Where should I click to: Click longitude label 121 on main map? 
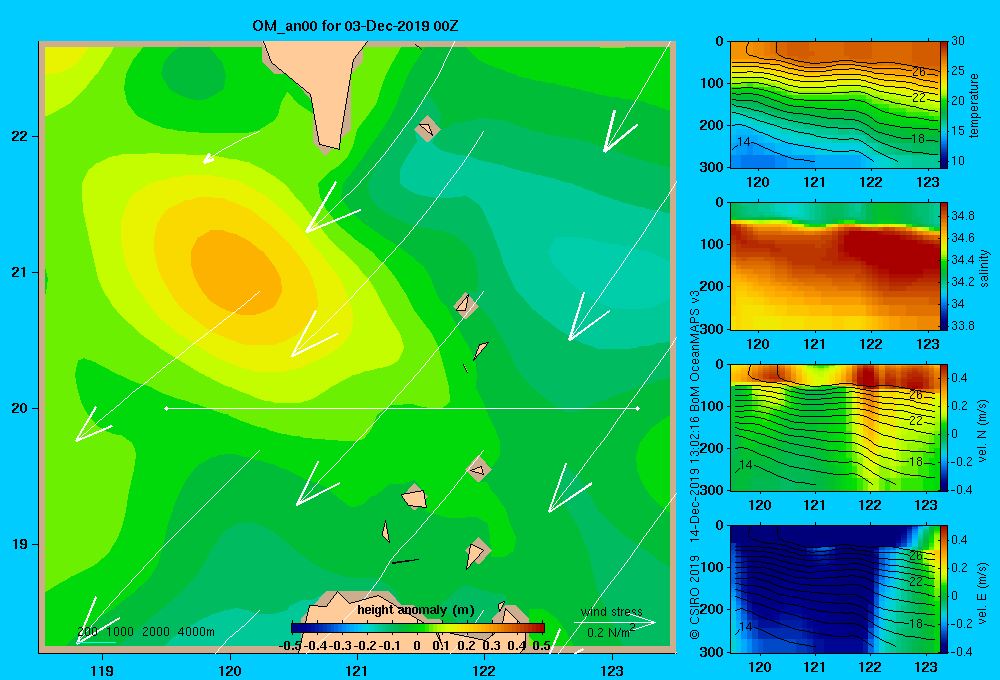pyautogui.click(x=357, y=670)
